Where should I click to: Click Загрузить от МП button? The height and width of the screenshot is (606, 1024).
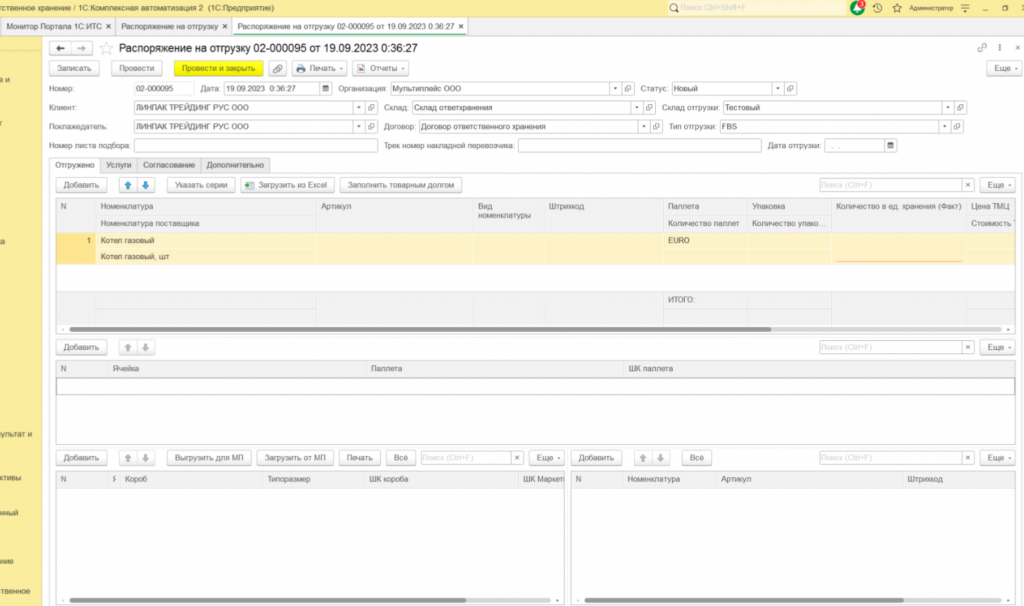coord(295,458)
